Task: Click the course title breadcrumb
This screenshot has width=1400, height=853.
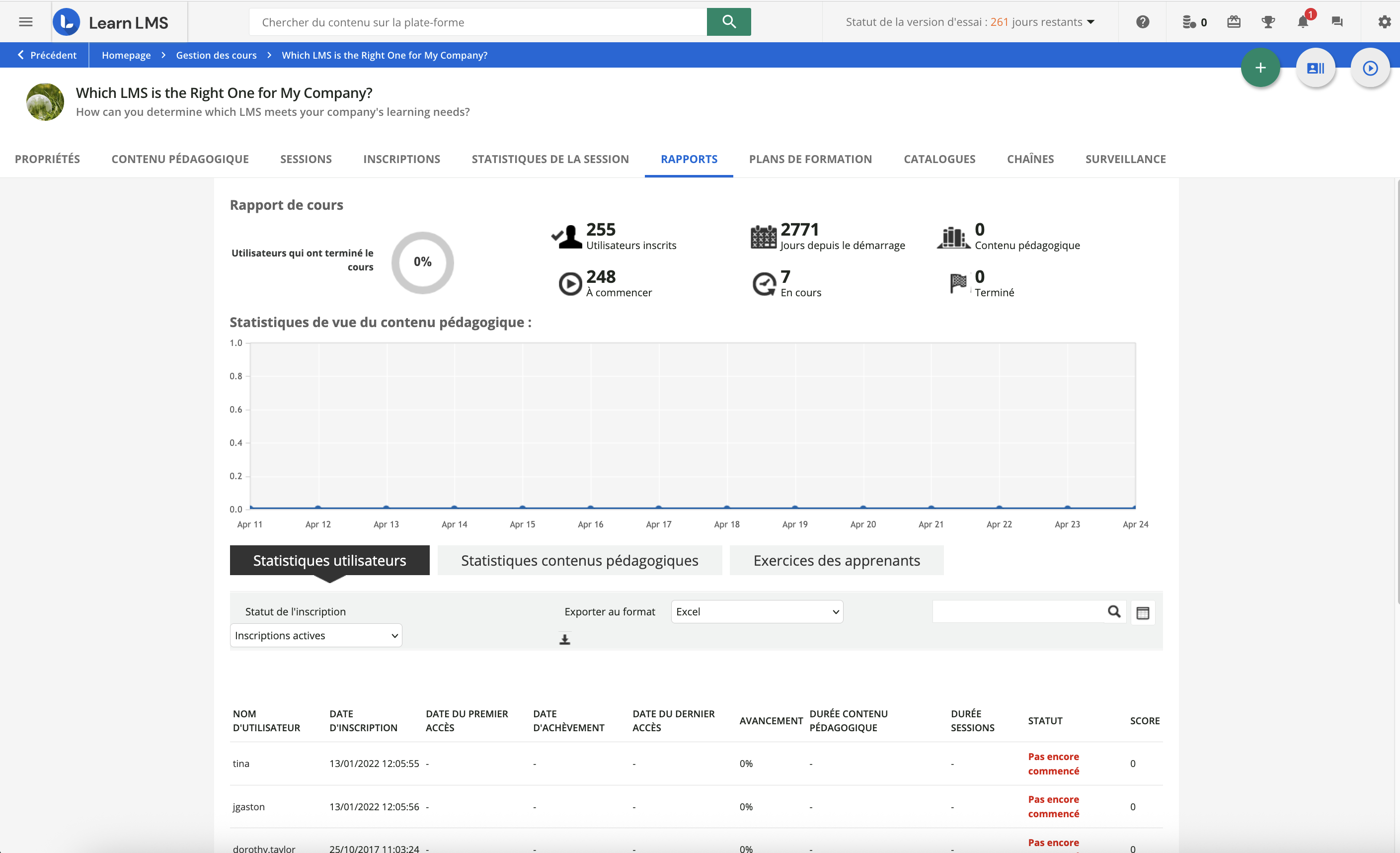Action: pos(384,55)
